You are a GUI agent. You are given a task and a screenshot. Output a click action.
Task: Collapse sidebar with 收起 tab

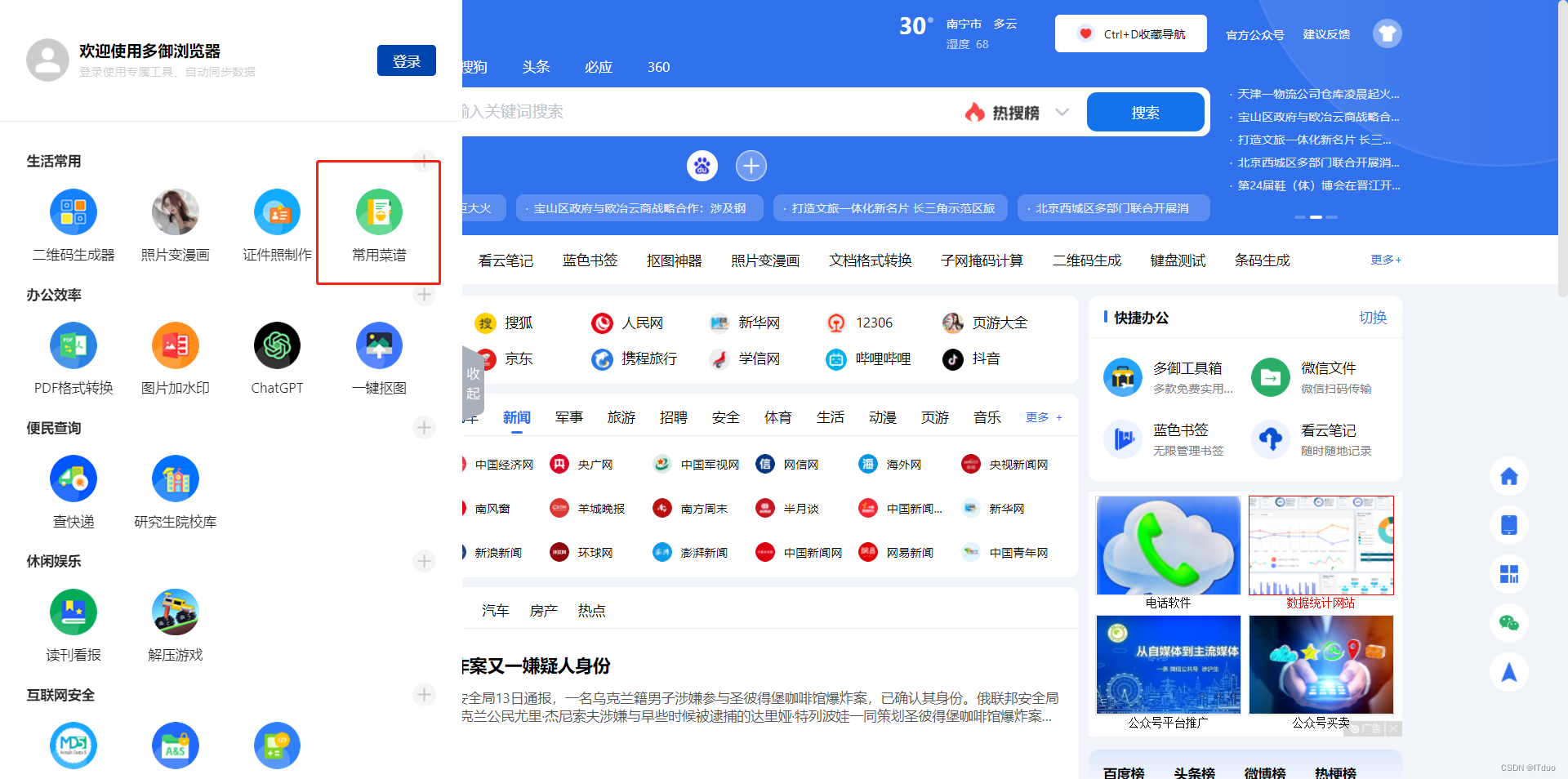473,384
